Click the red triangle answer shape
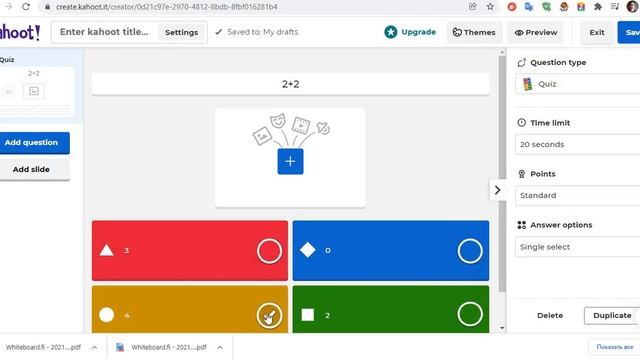Image resolution: width=640 pixels, height=360 pixels. click(x=107, y=250)
